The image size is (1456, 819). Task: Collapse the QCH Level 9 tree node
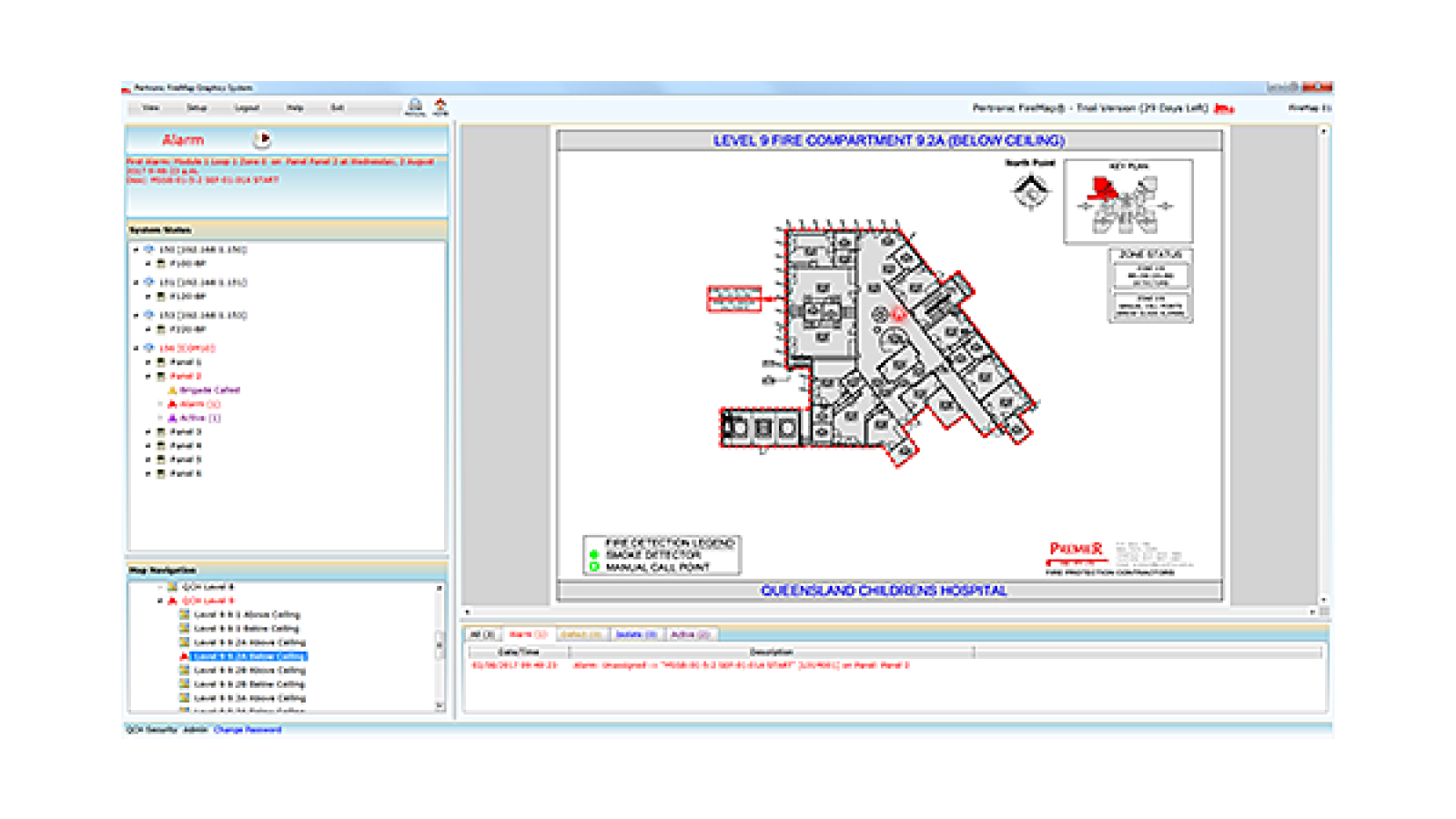pos(158,601)
